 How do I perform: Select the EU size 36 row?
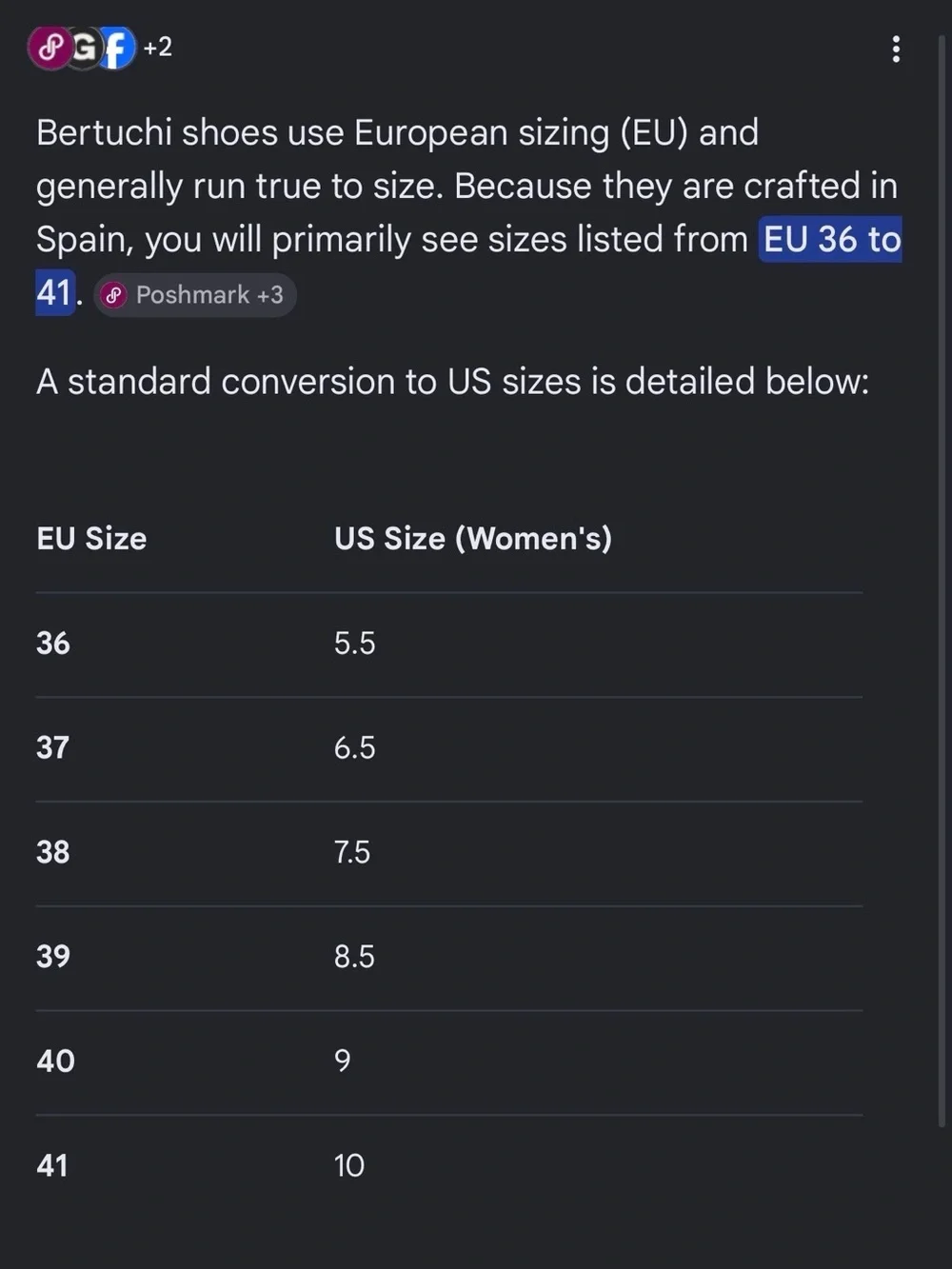(x=448, y=644)
